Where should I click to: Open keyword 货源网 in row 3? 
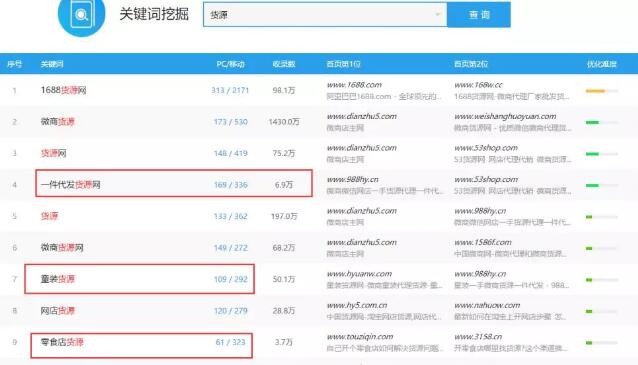pos(53,153)
